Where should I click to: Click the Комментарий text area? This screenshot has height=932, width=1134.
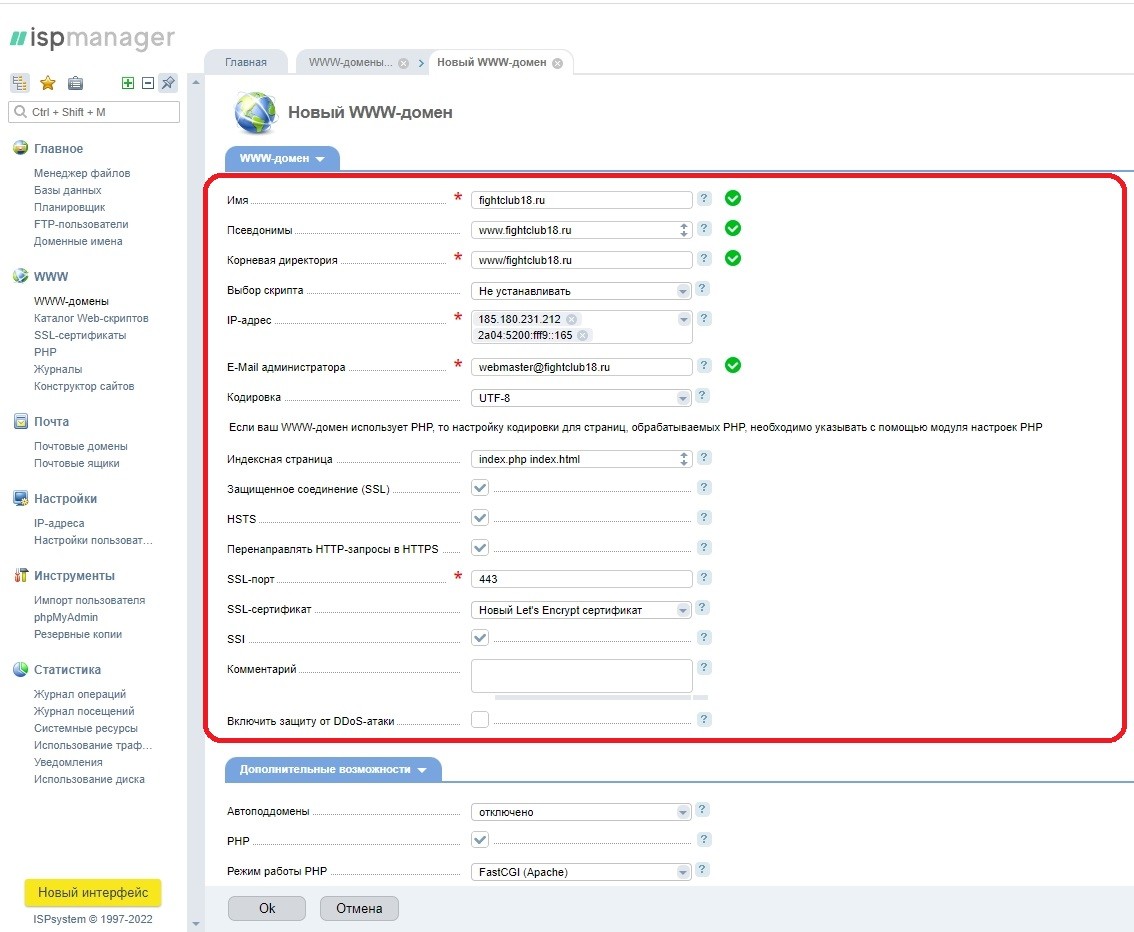point(581,675)
